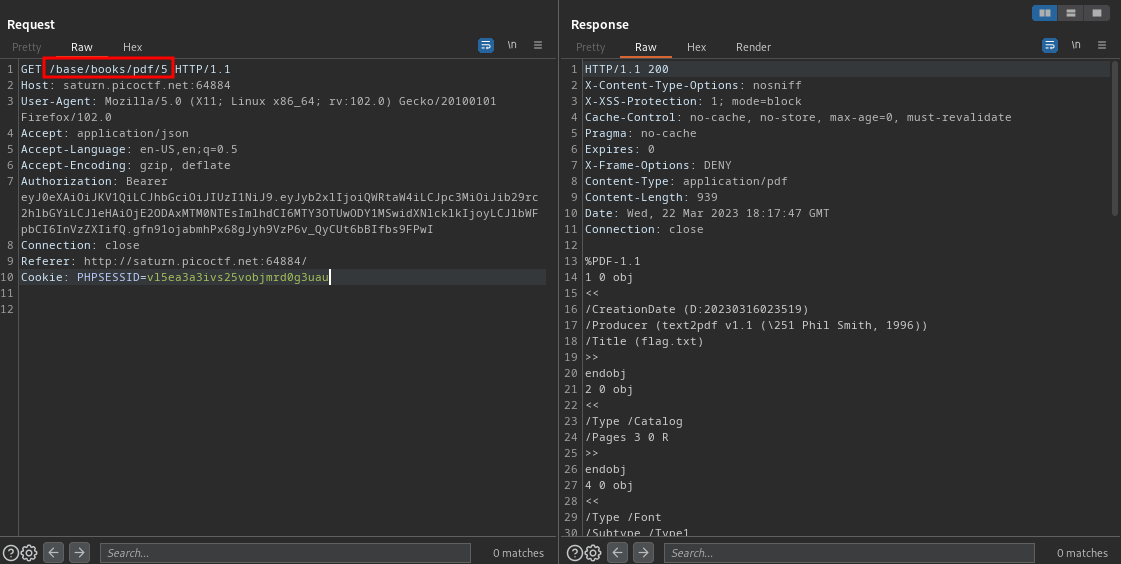The image size is (1121, 564).
Task: Click the /CreationDate line in response
Action: click(x=697, y=310)
